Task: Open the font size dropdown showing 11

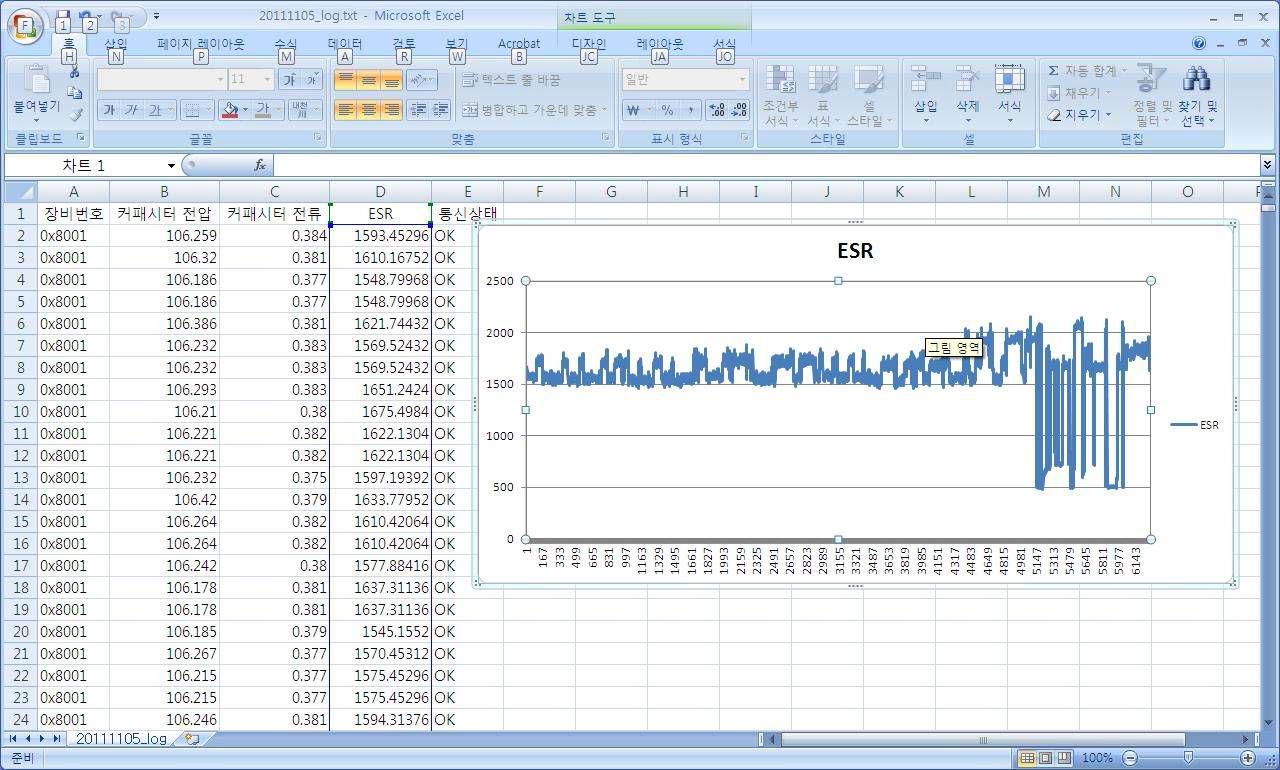Action: (267, 79)
